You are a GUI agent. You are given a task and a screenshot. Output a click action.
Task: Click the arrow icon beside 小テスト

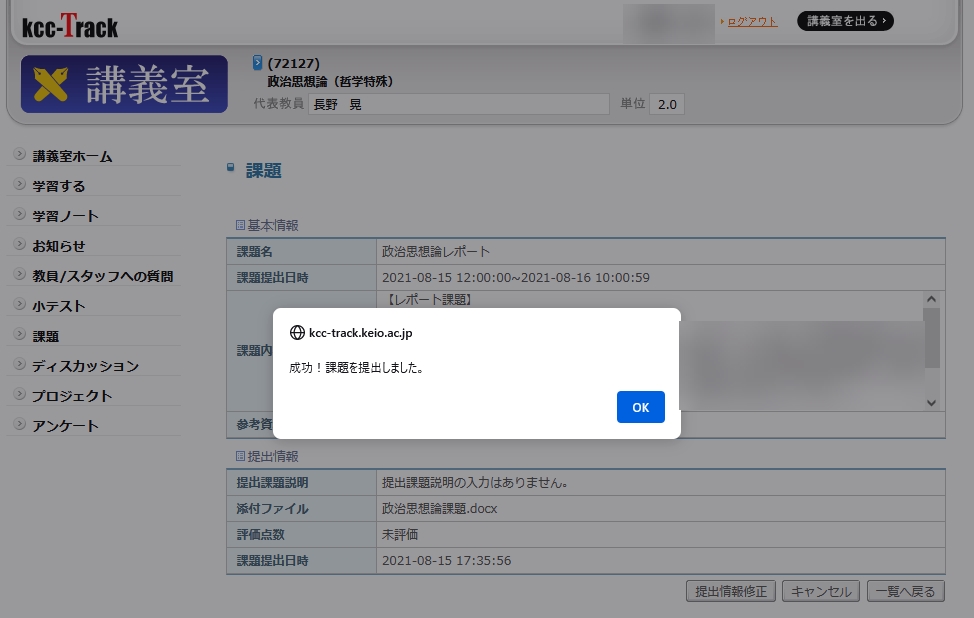pyautogui.click(x=20, y=305)
